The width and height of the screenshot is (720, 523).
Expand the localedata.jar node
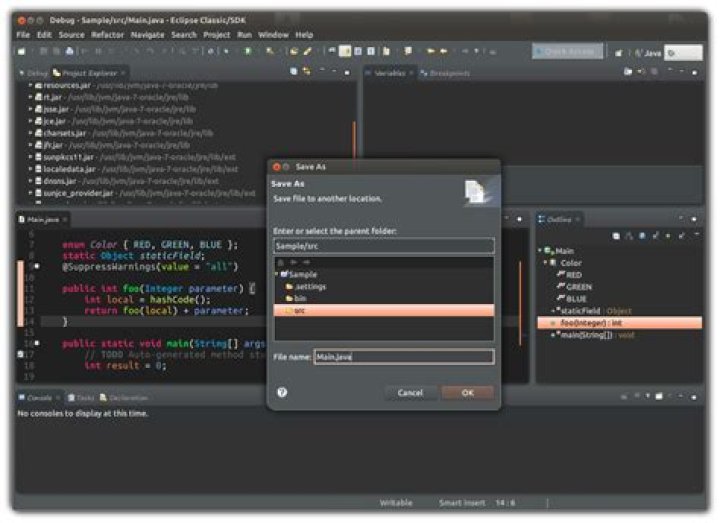point(30,169)
